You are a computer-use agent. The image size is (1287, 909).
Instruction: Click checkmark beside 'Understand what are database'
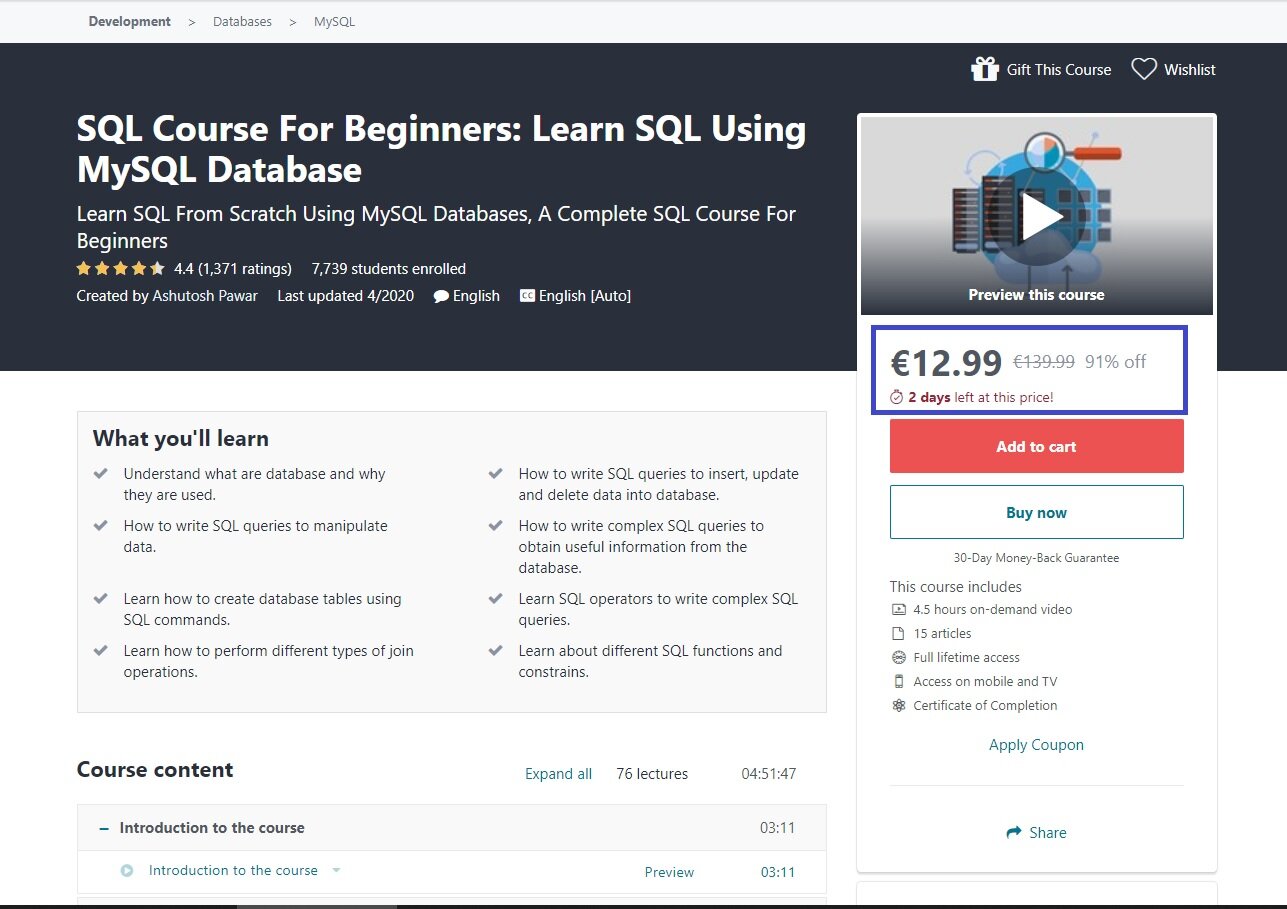pos(101,474)
